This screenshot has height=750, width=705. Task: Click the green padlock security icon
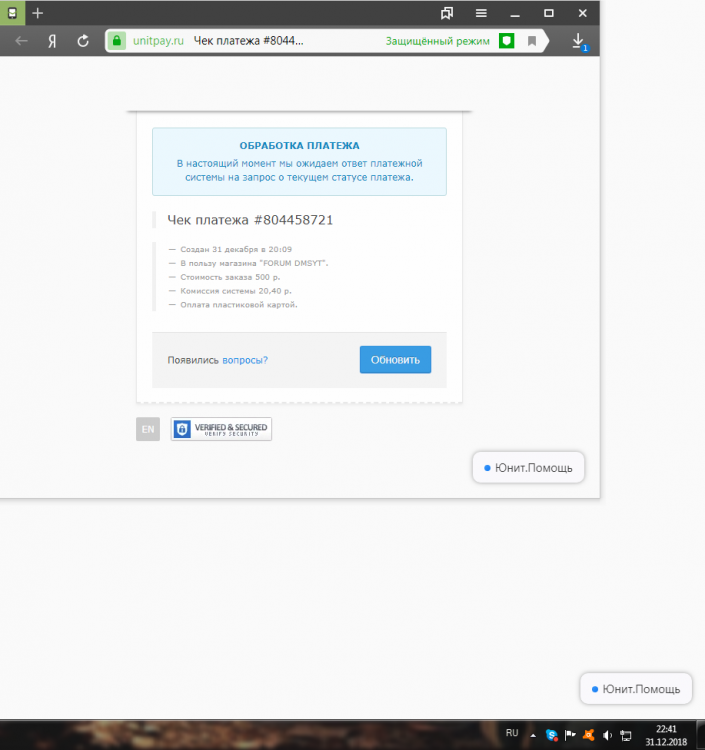(x=117, y=41)
